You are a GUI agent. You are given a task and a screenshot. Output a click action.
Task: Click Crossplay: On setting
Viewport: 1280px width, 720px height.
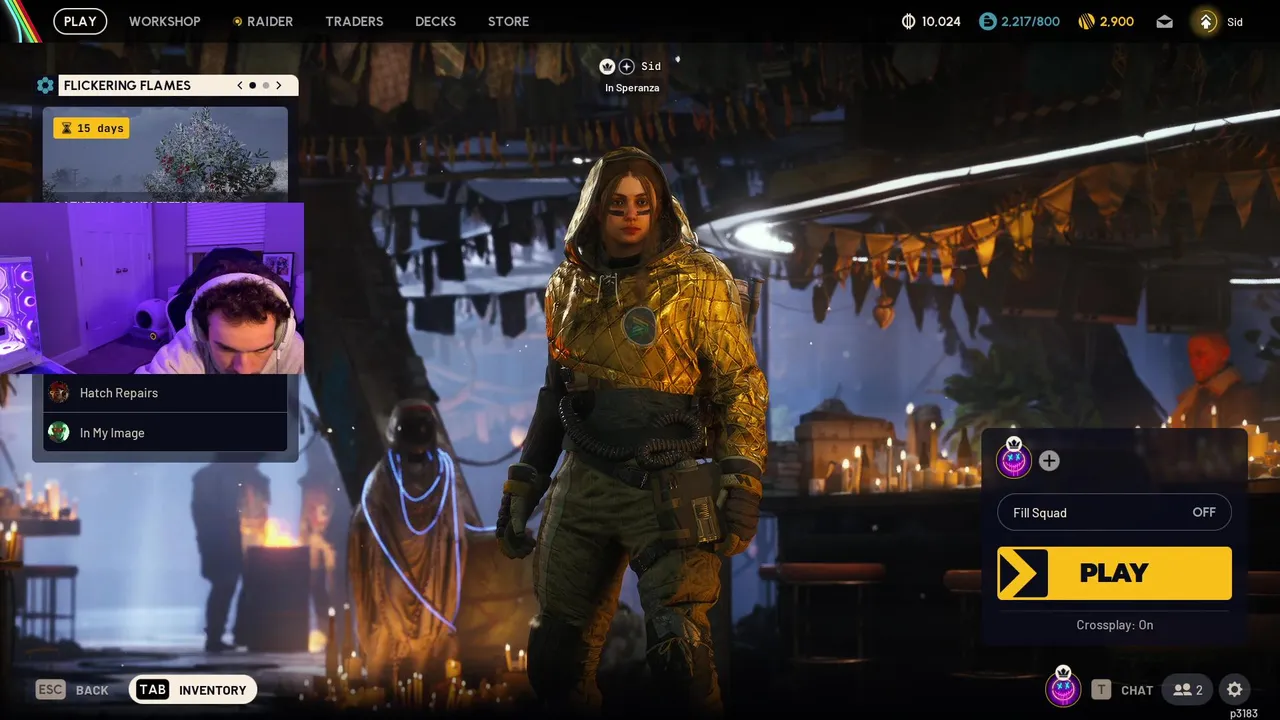pos(1114,625)
